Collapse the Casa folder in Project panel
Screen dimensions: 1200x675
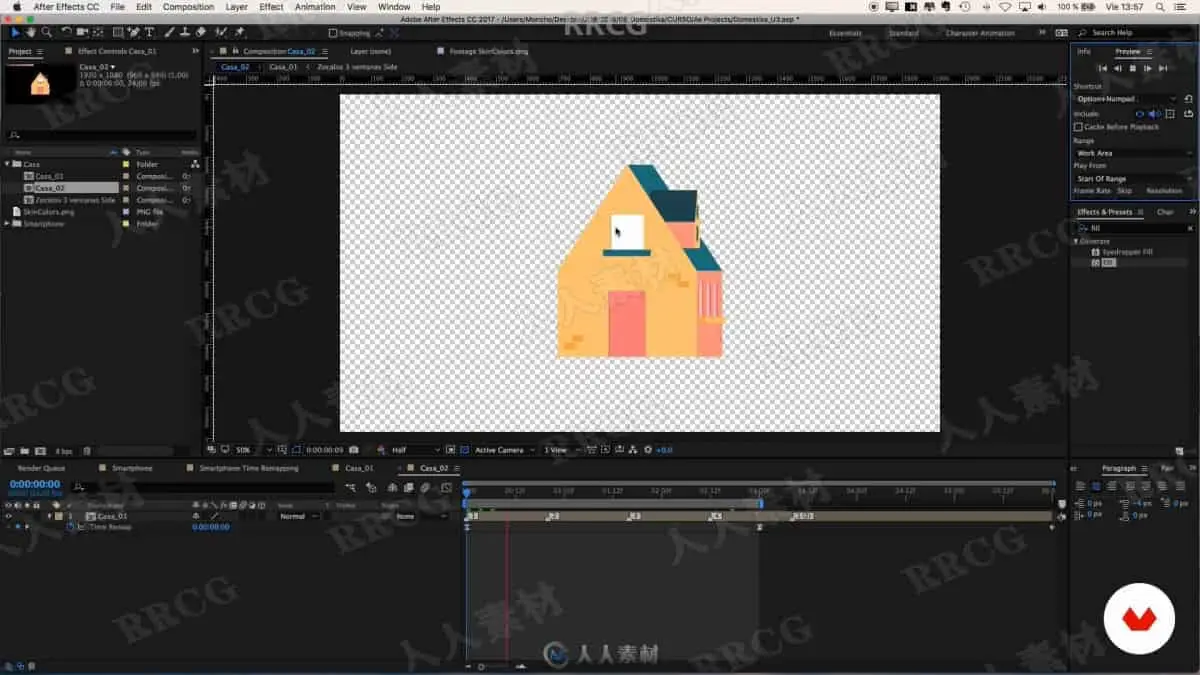coord(8,164)
